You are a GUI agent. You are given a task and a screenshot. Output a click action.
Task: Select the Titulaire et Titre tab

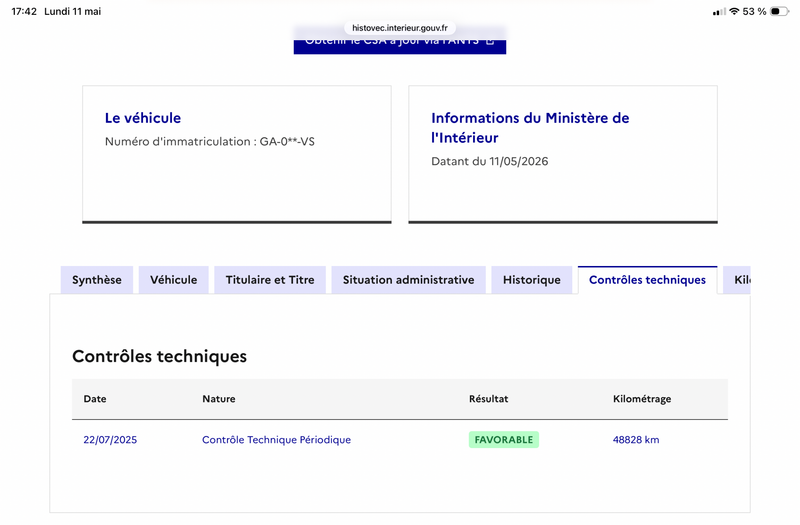[270, 280]
